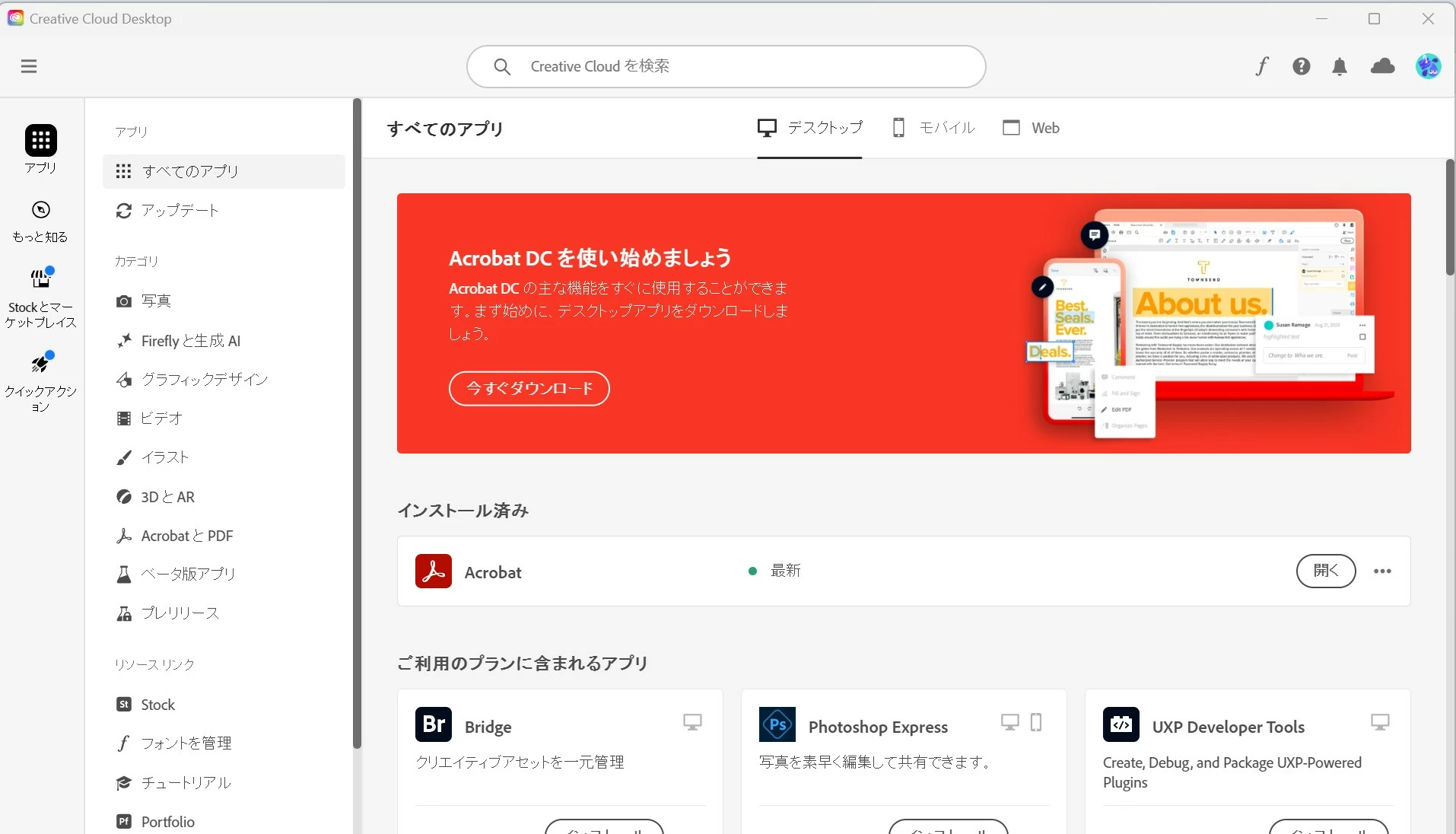Screen dimensions: 1456x834
Task: Select Acrobat と PDF category
Action: pos(224,536)
